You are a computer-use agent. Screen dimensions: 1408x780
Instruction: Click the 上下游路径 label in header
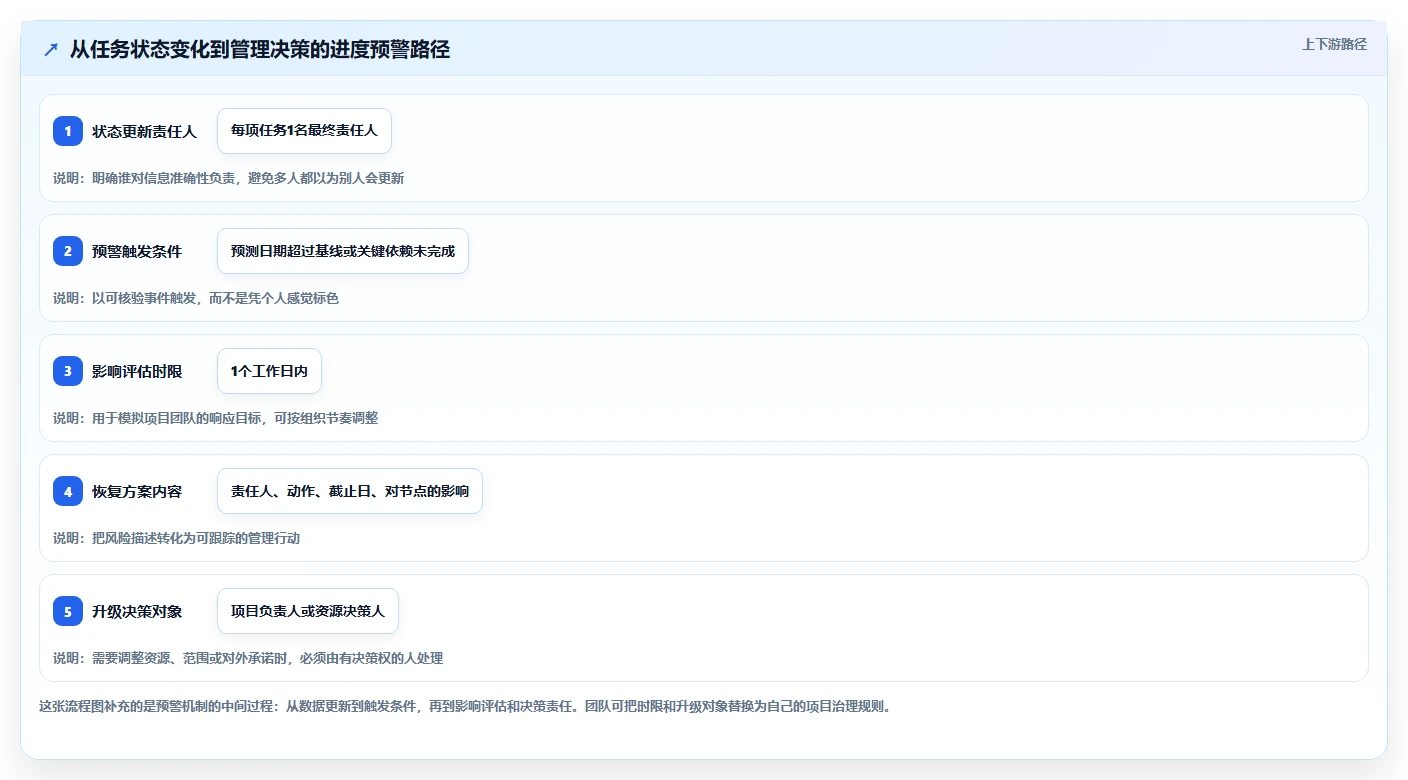coord(1334,44)
